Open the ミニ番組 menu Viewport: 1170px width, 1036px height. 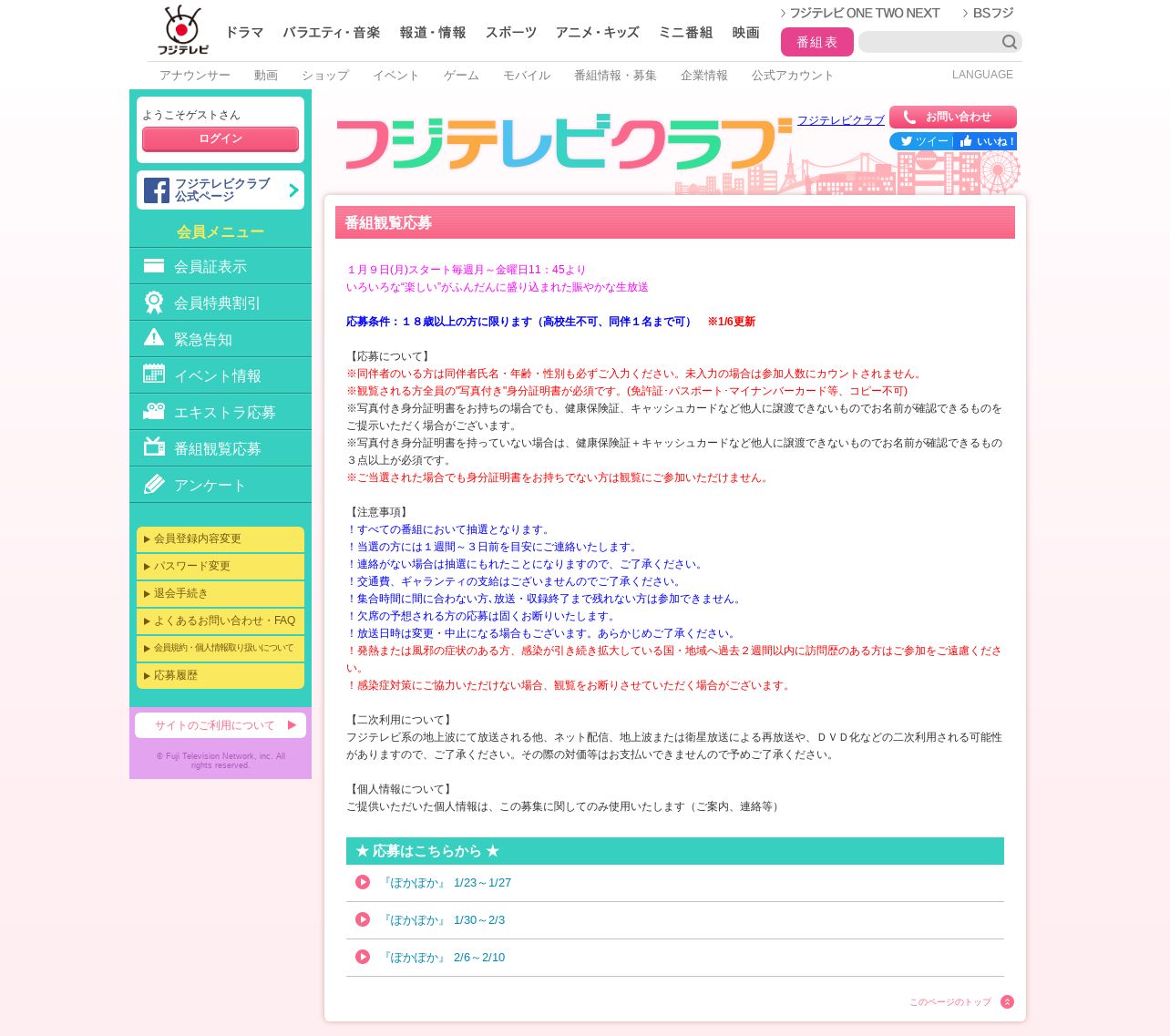686,33
